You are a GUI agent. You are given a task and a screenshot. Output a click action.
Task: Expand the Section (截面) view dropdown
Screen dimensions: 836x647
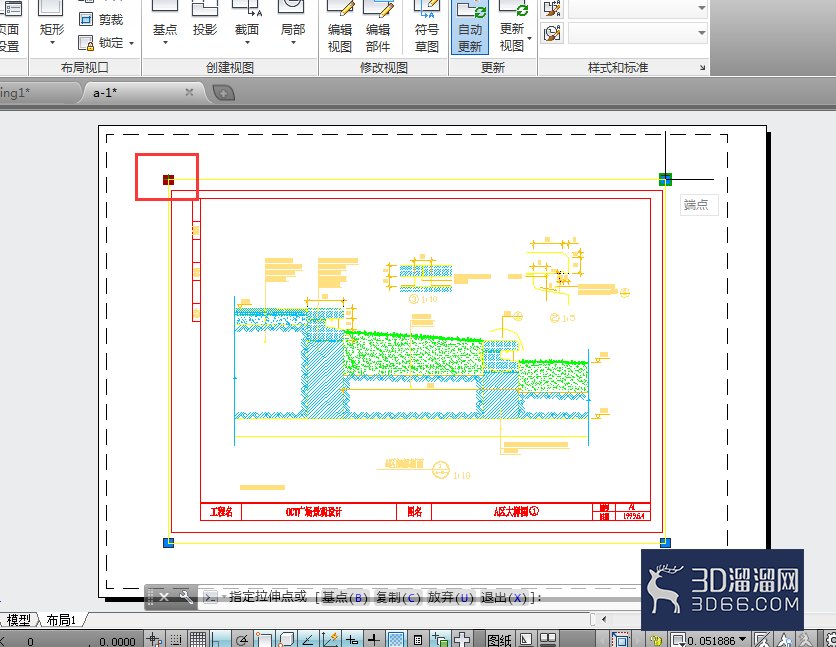(x=247, y=43)
